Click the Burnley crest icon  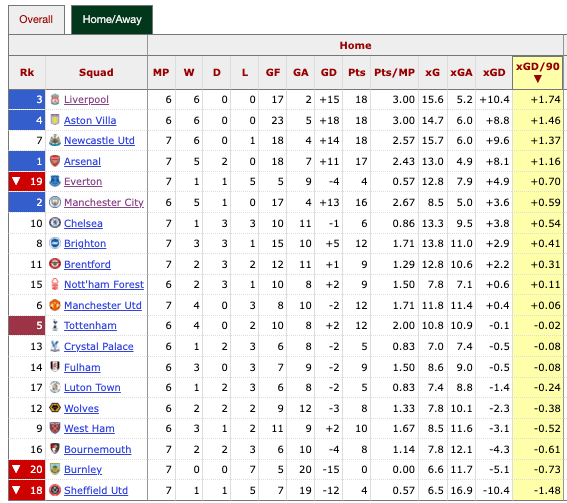55,469
